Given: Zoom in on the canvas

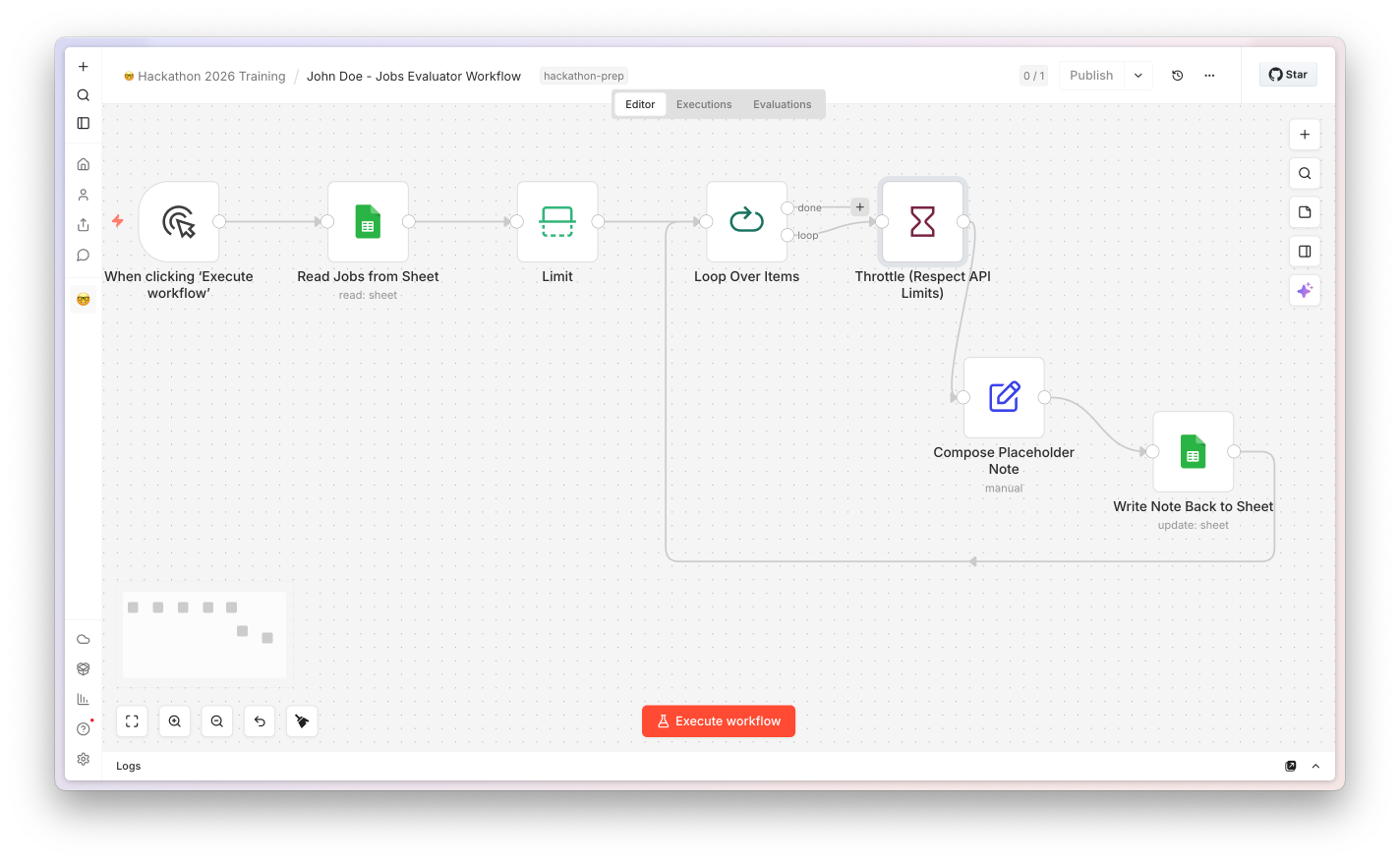Looking at the screenshot, I should 174,721.
